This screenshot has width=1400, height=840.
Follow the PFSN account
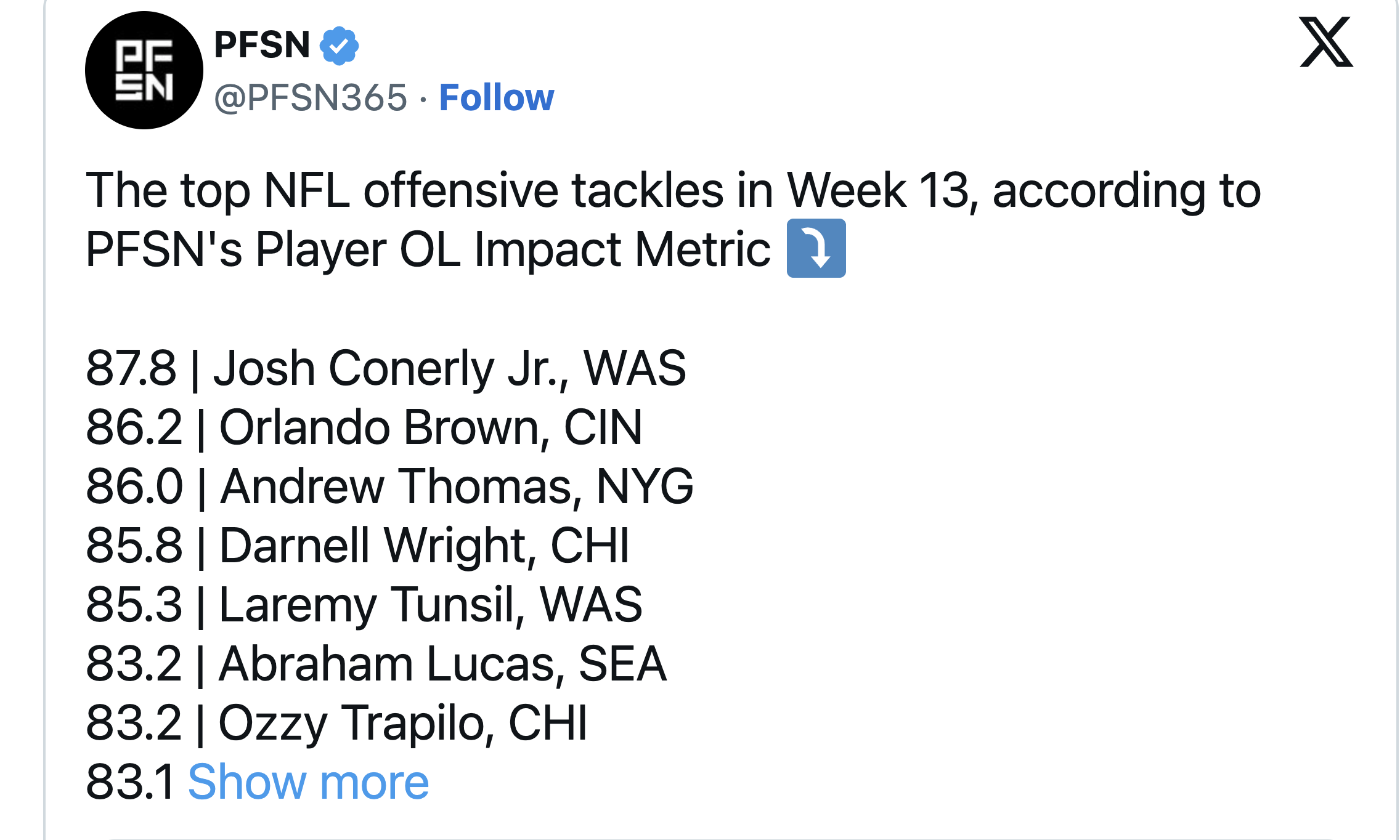496,98
